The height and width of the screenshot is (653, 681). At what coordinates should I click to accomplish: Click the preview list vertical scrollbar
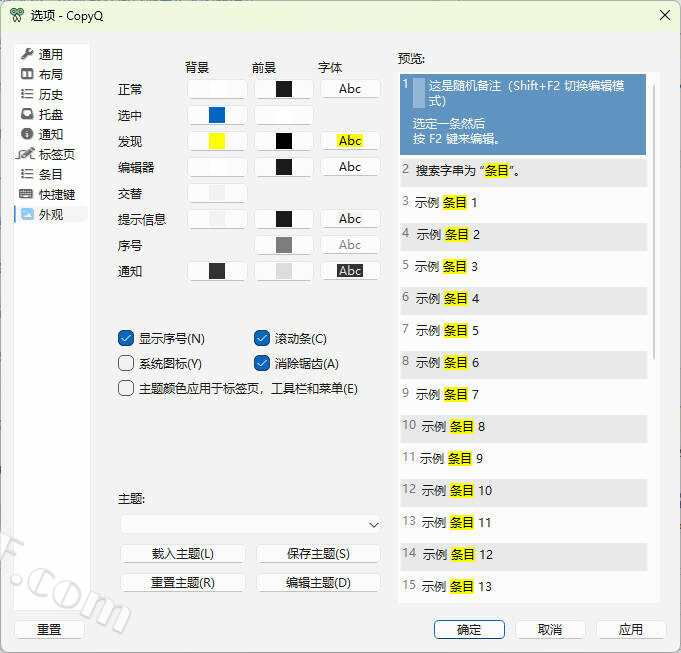click(654, 220)
